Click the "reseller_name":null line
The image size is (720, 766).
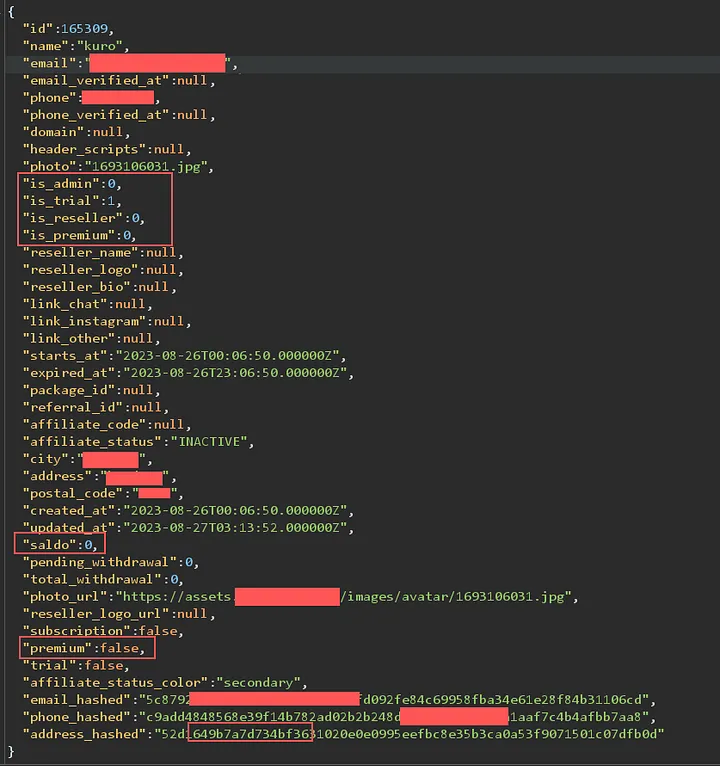click(103, 253)
